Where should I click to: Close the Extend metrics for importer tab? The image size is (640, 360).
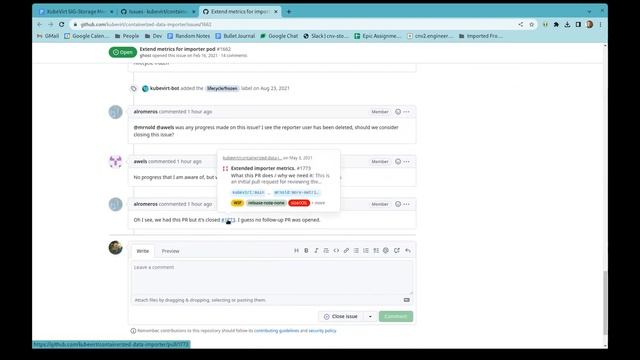276,11
